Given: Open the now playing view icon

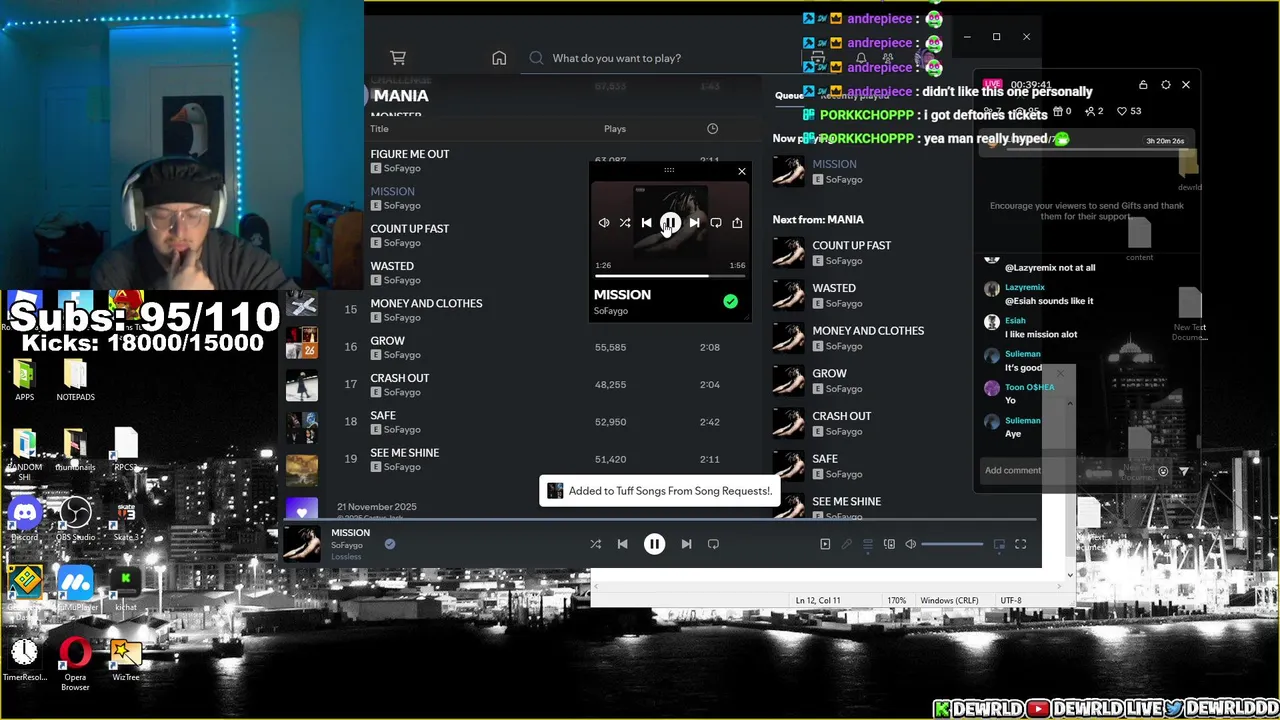Looking at the screenshot, I should pyautogui.click(x=825, y=544).
